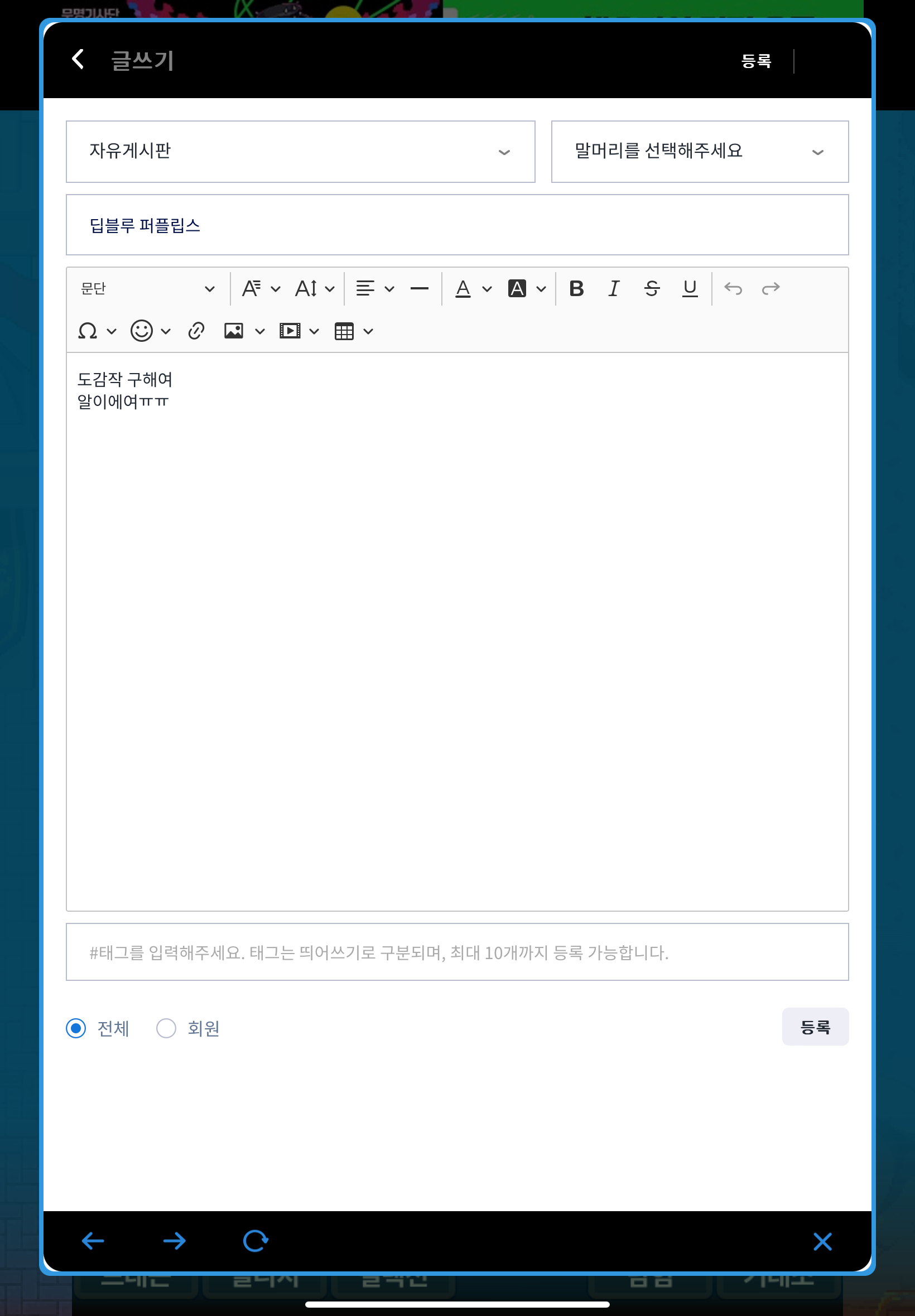Select the 회원 radio button
This screenshot has height=1316, width=915.
(x=166, y=1028)
